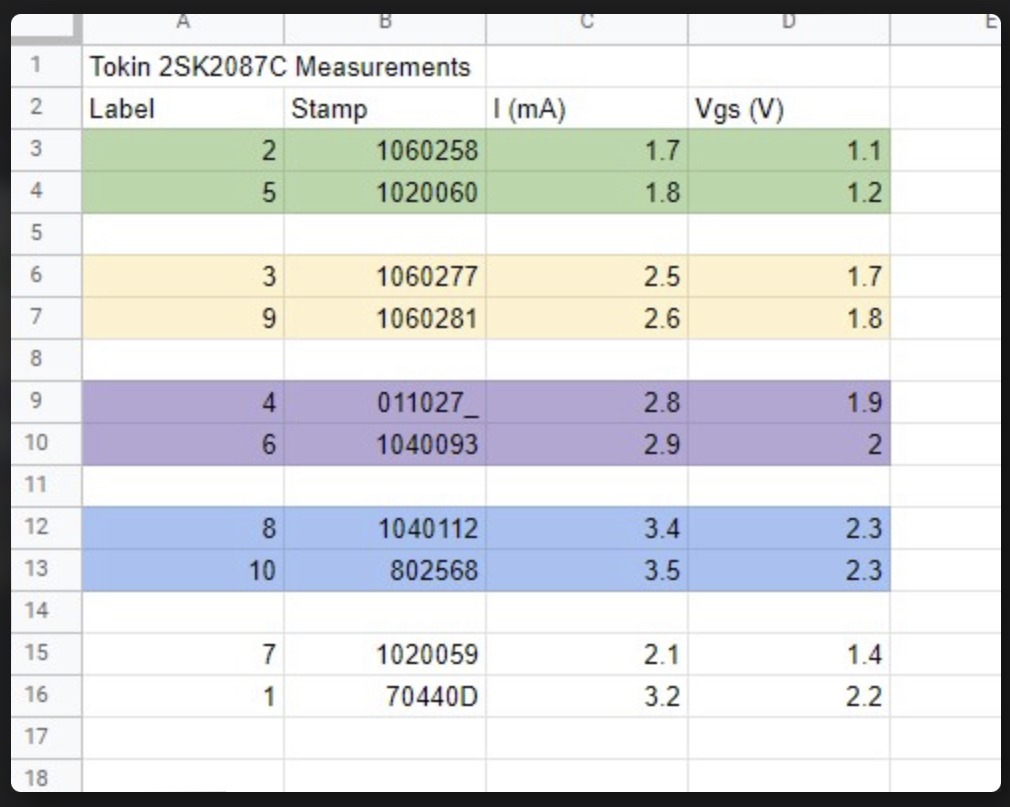Screen dimensions: 1010x807
Task: Select current value 2.8 in row 9
Action: [587, 402]
